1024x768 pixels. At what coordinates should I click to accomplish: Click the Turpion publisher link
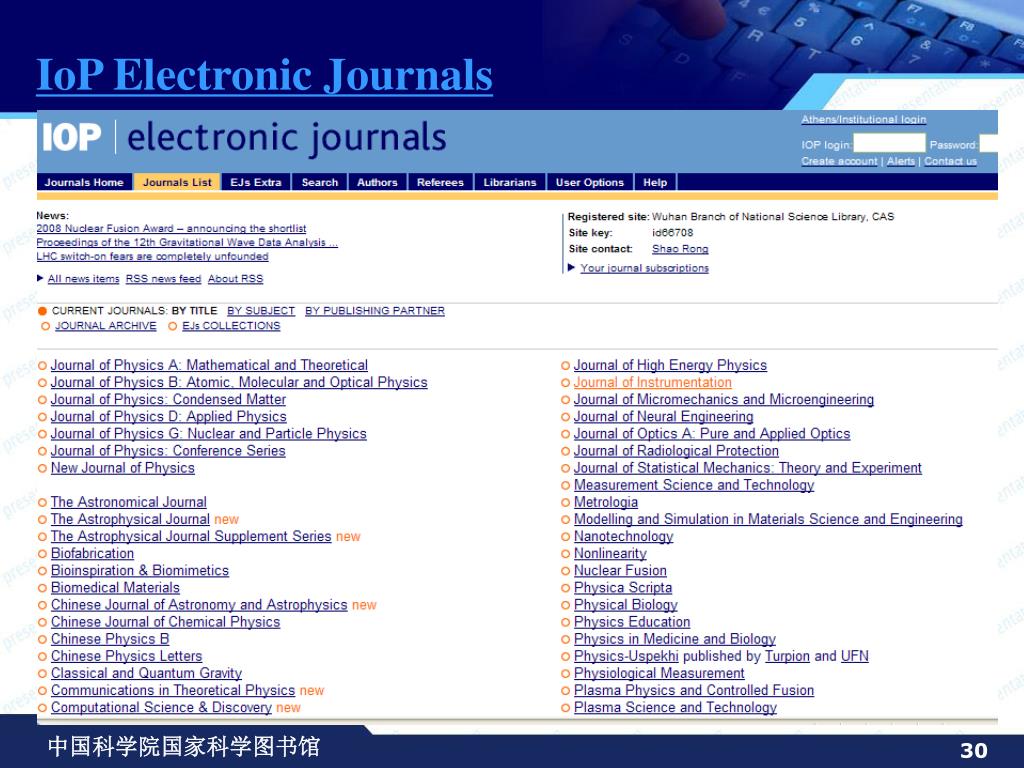788,656
